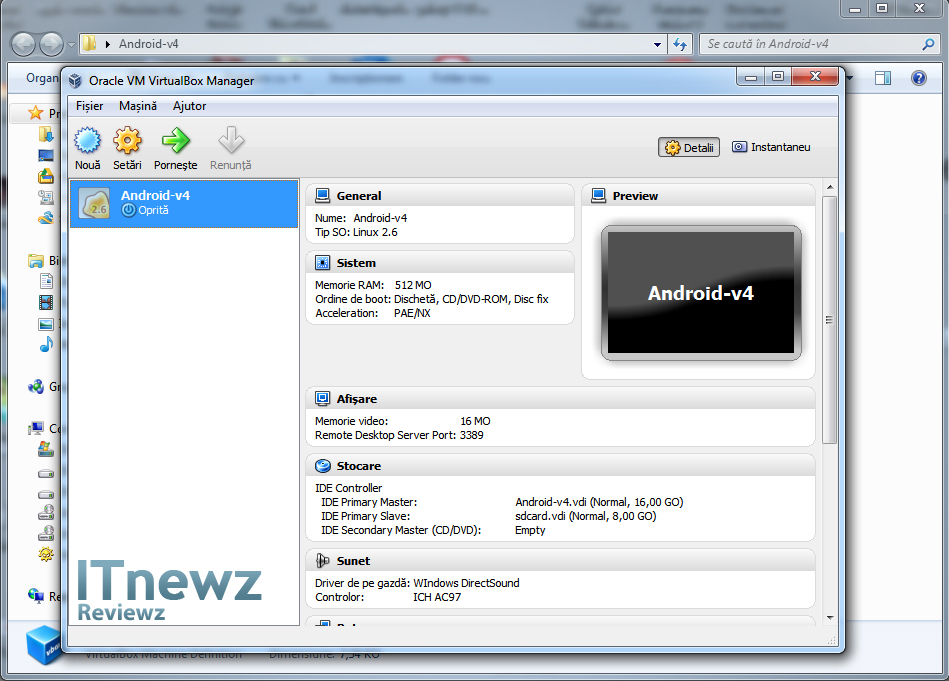Click the Explorer back navigation button

tap(24, 44)
